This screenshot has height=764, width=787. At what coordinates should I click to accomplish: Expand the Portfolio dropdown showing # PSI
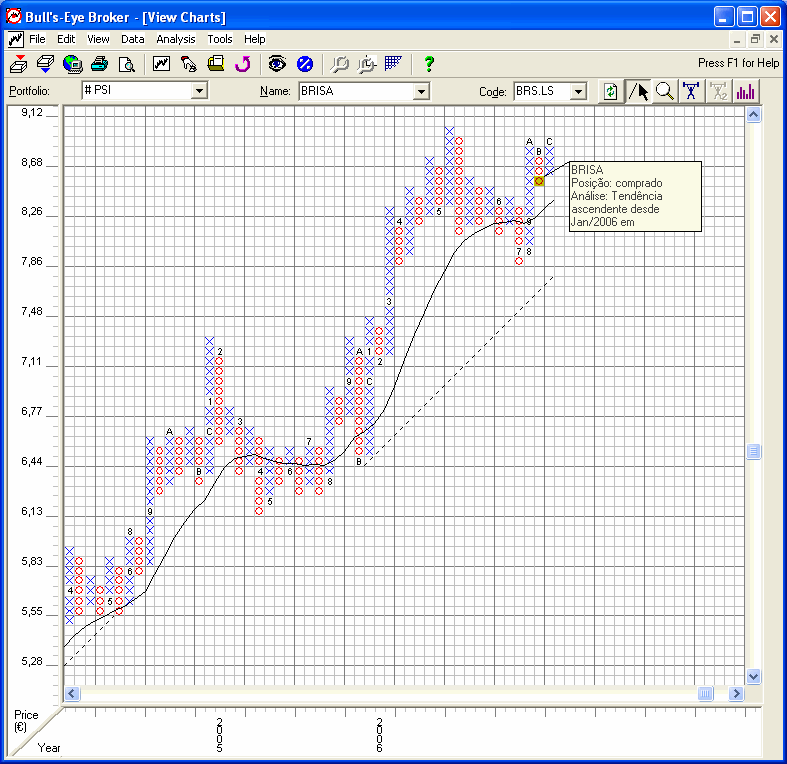tap(198, 91)
